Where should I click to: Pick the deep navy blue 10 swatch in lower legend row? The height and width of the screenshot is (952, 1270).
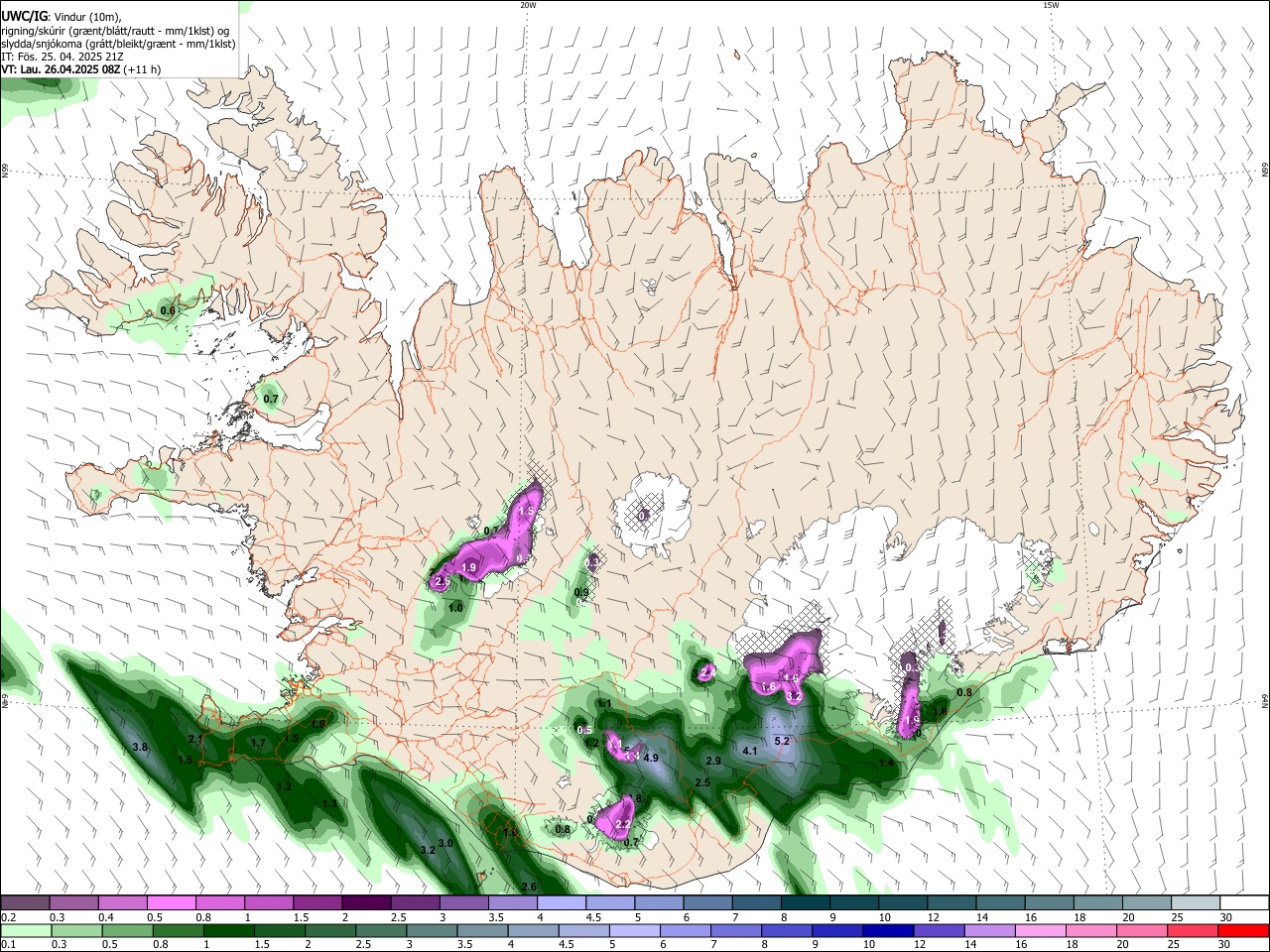pyautogui.click(x=888, y=930)
